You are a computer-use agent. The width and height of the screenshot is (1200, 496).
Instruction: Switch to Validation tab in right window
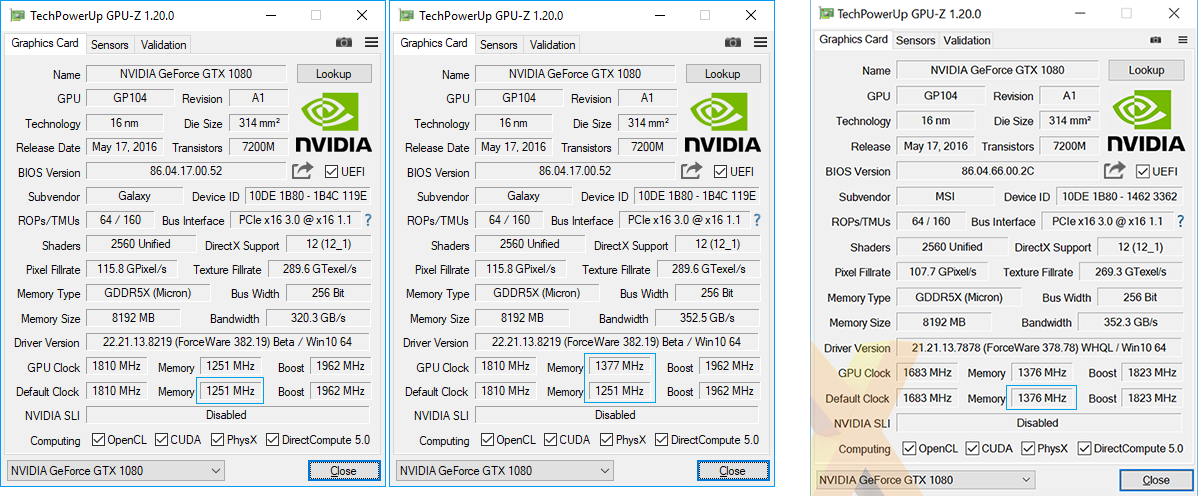click(967, 40)
